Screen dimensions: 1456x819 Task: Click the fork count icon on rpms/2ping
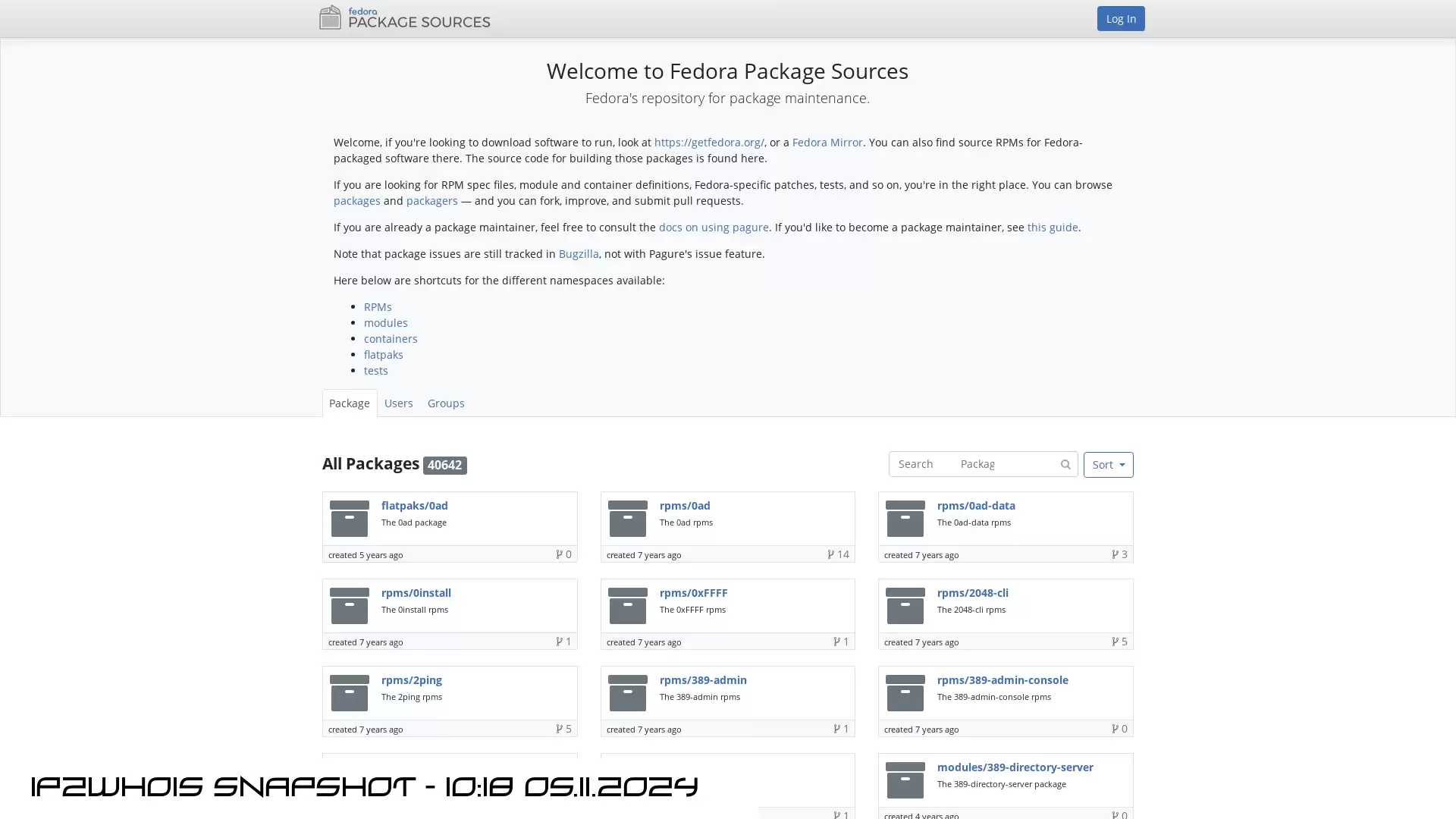(x=559, y=729)
